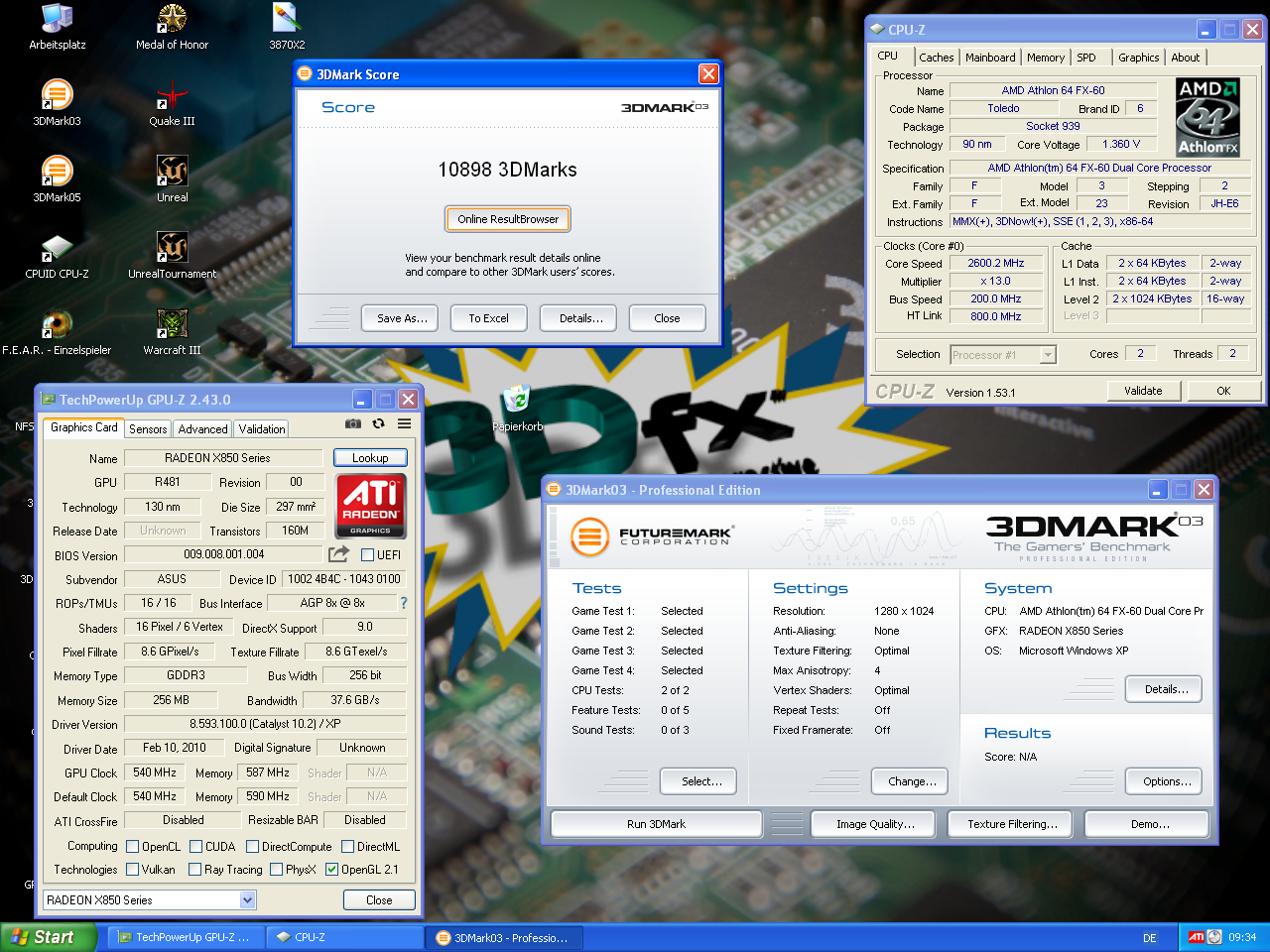The width and height of the screenshot is (1270, 952).
Task: Switch to the Advanced tab in GPU-Z
Action: (202, 429)
